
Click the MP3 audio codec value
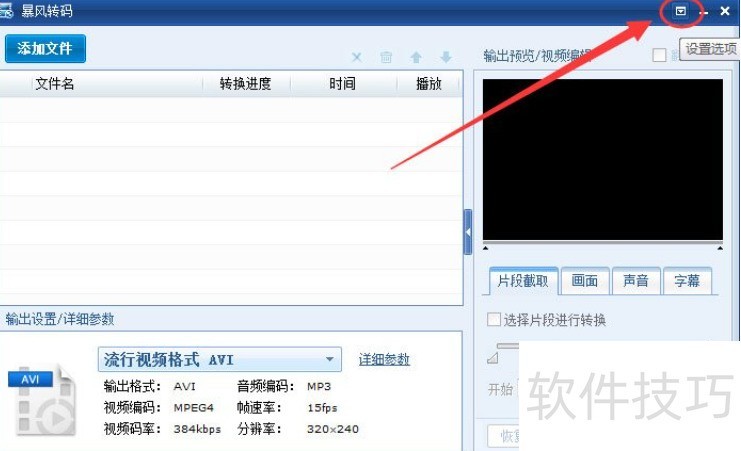[x=319, y=386]
